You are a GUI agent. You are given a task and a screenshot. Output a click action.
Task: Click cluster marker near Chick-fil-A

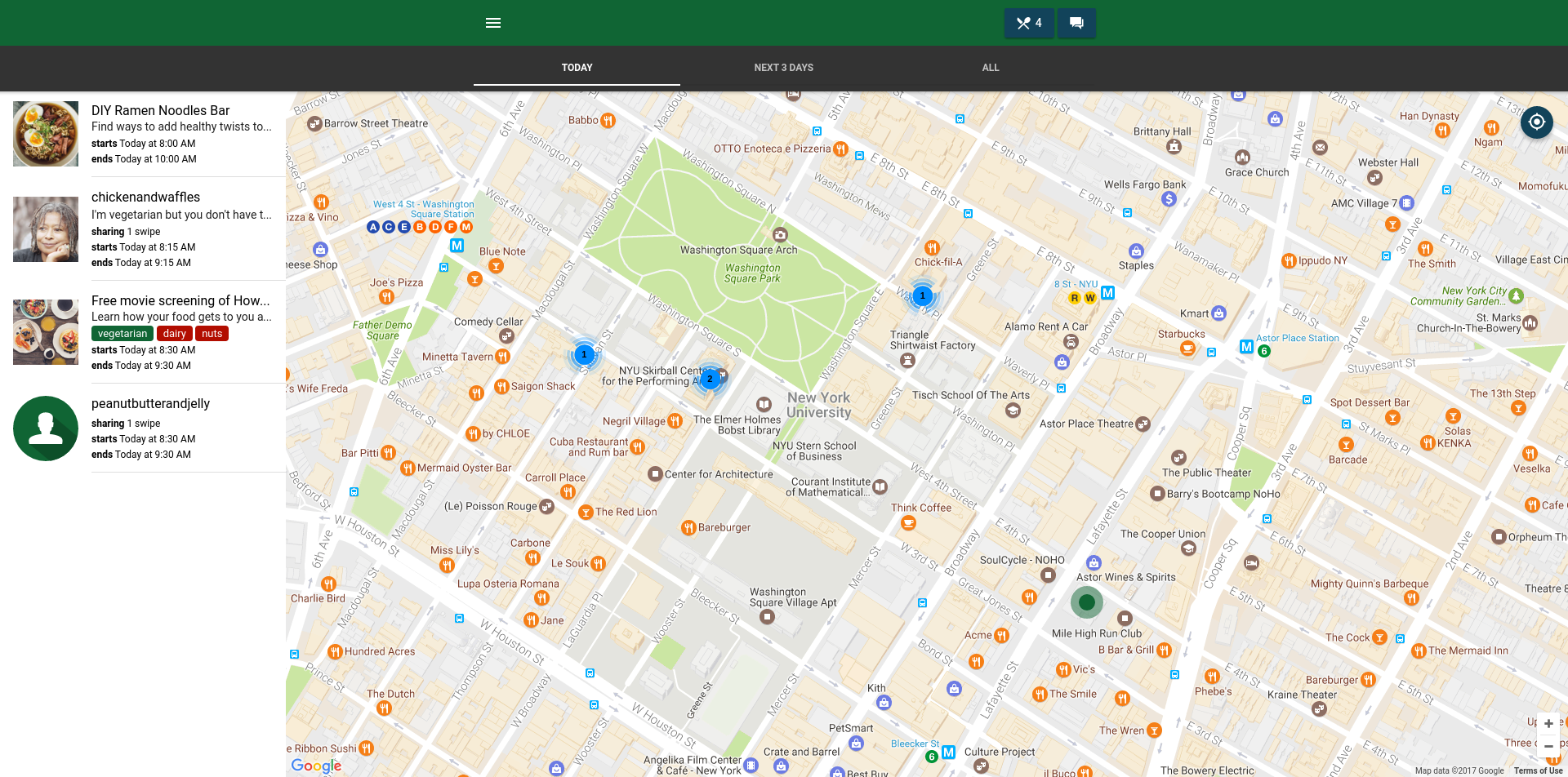tap(923, 295)
